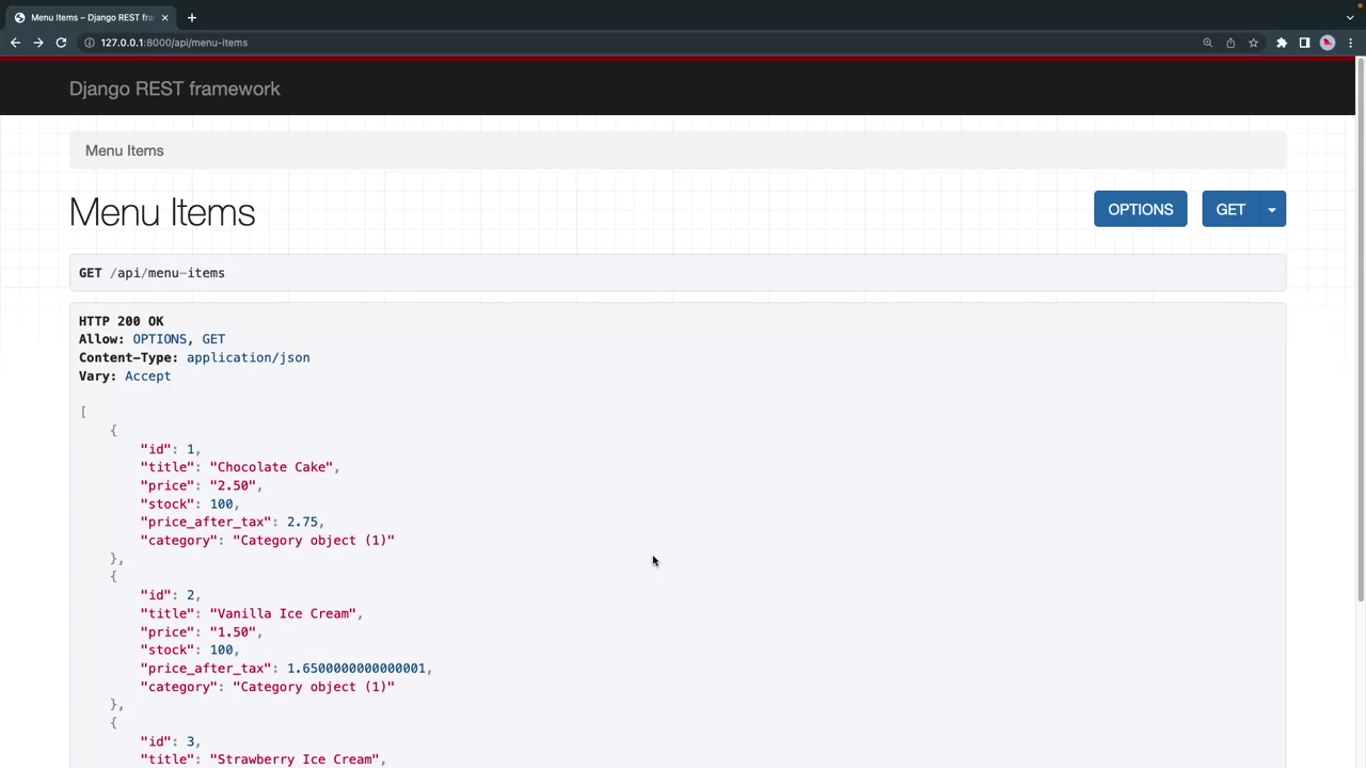
Task: Share this page via share icon
Action: pyautogui.click(x=1230, y=43)
